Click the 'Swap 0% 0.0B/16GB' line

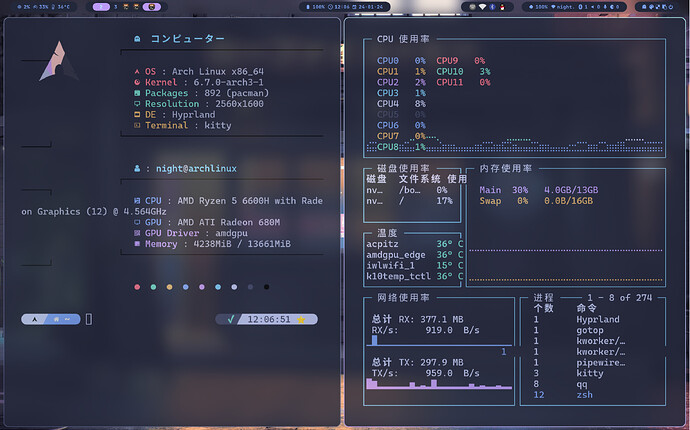[536, 201]
